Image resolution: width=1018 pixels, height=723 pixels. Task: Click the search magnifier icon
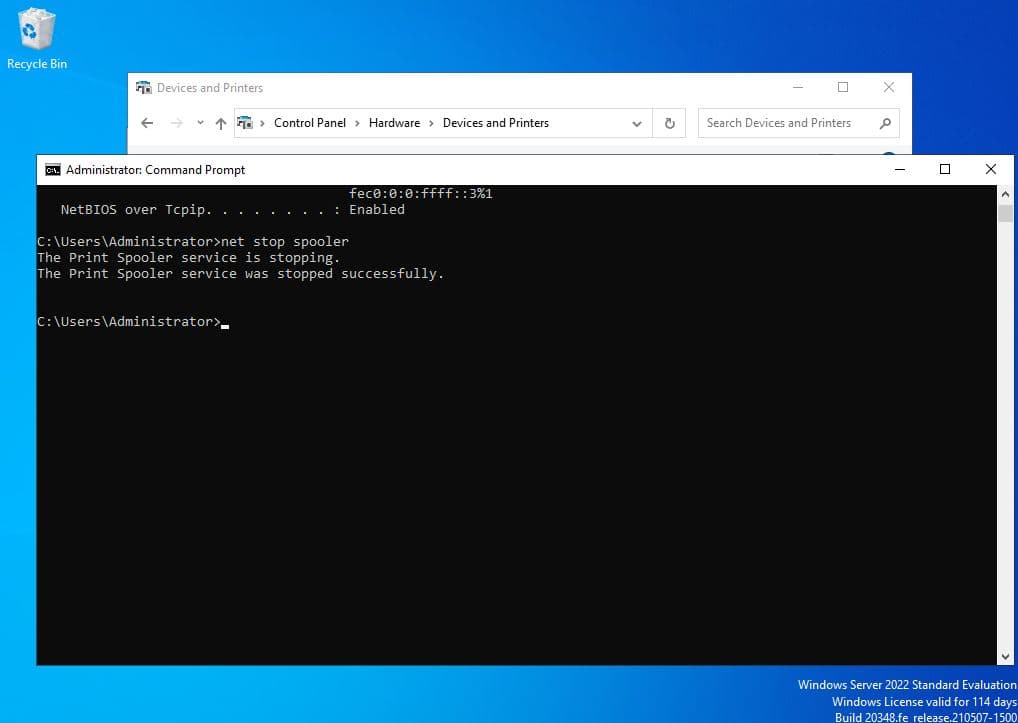click(884, 123)
